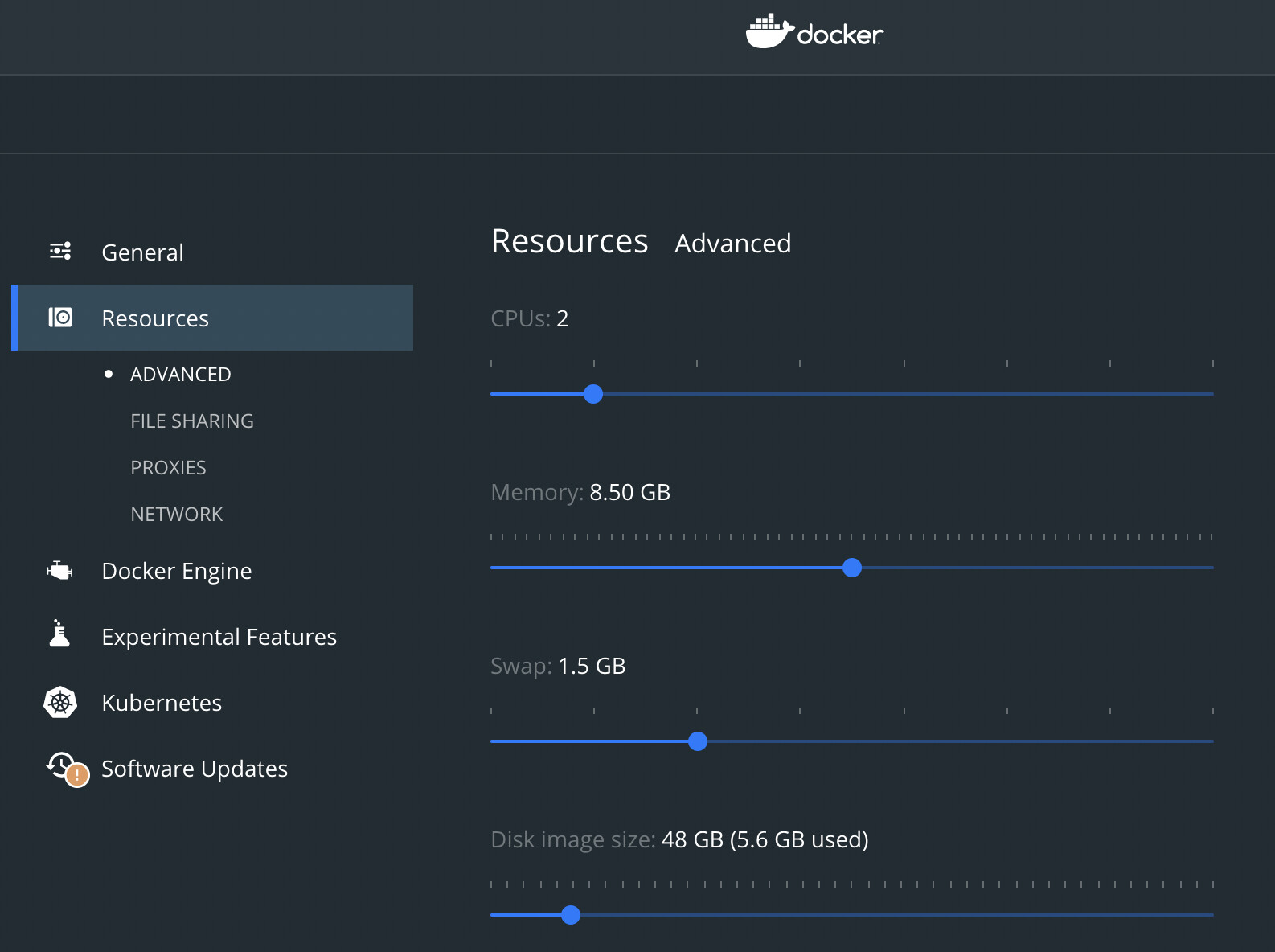Screen dimensions: 1275x952
Task: Open the General settings section
Action: [x=142, y=252]
